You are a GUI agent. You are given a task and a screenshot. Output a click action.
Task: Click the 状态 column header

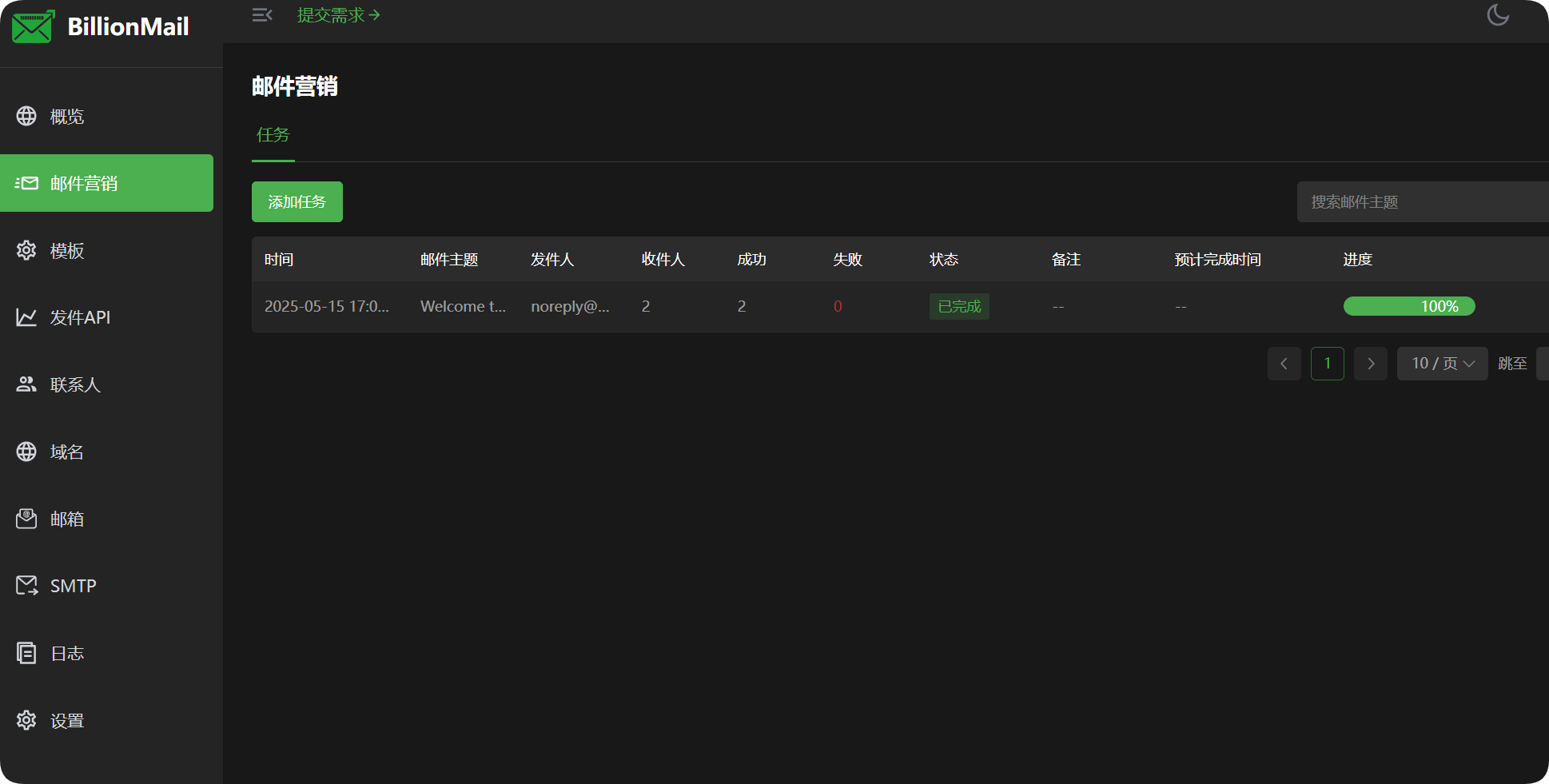tap(944, 260)
